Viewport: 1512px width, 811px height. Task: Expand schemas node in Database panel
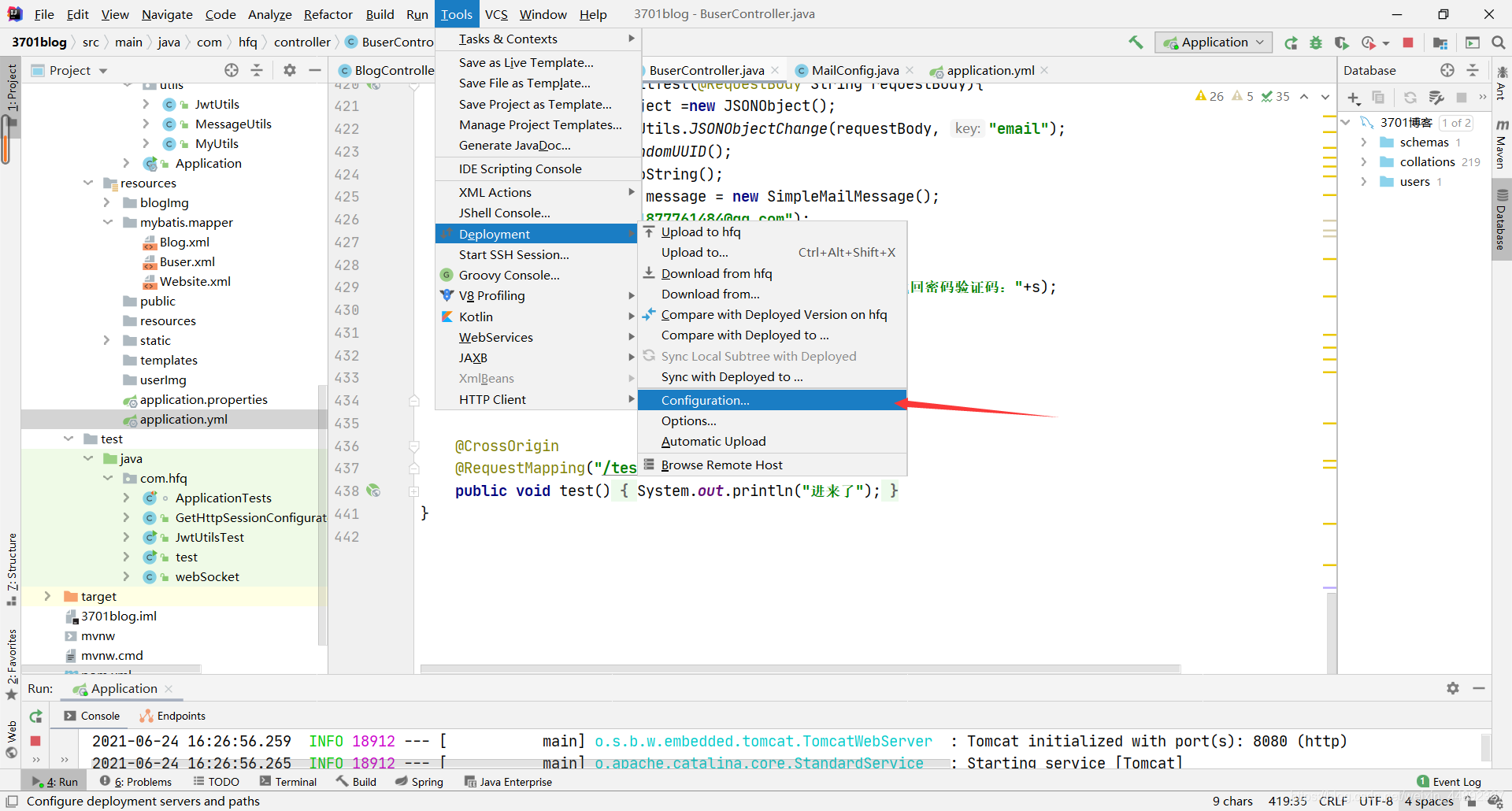point(1364,142)
